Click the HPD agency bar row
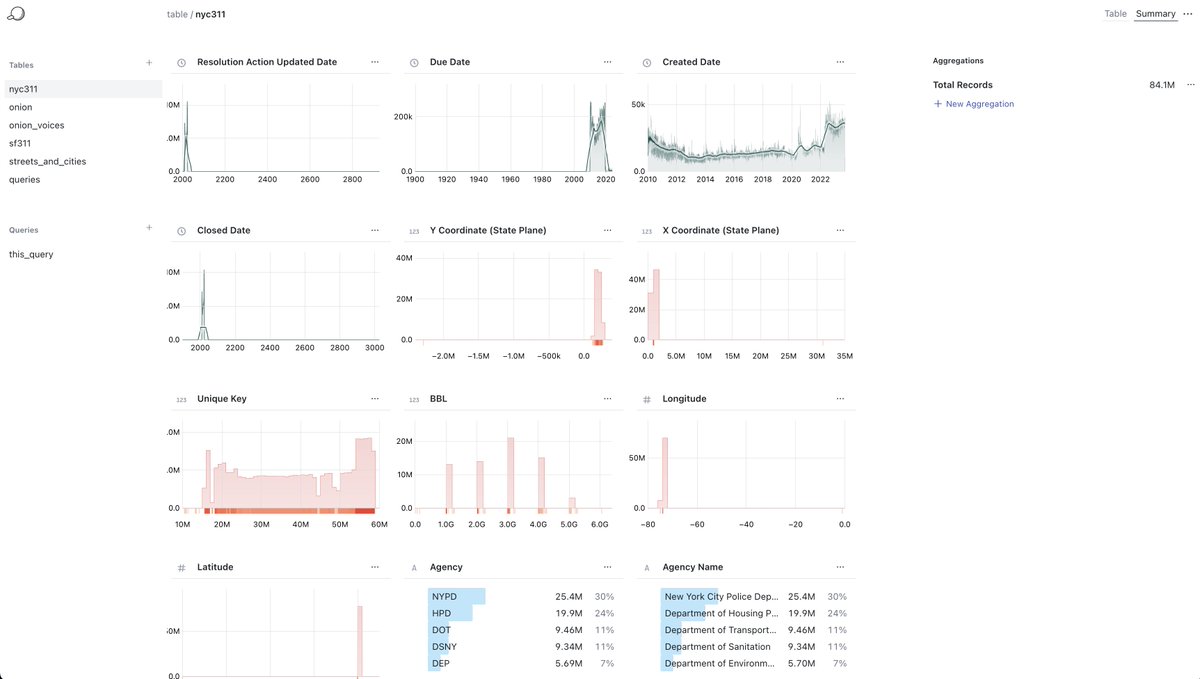The height and width of the screenshot is (679, 1200). click(520, 613)
